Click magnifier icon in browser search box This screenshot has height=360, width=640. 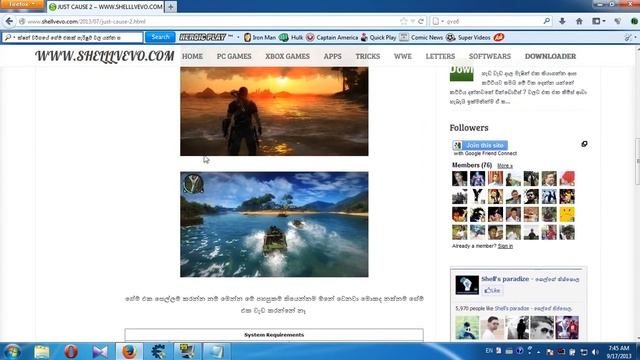pyautogui.click(x=547, y=21)
